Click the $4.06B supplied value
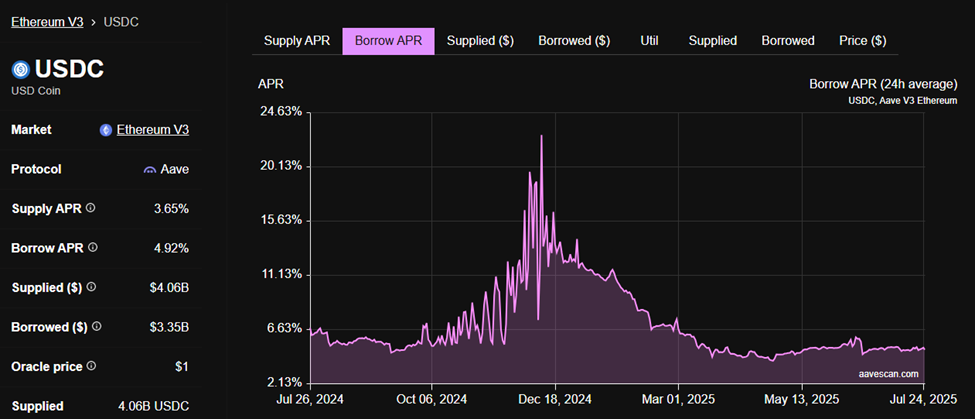 [x=169, y=288]
